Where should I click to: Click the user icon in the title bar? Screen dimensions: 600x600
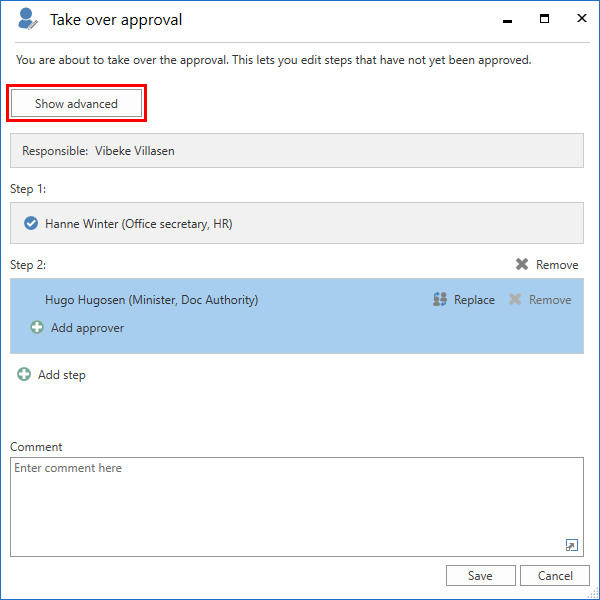tap(28, 19)
